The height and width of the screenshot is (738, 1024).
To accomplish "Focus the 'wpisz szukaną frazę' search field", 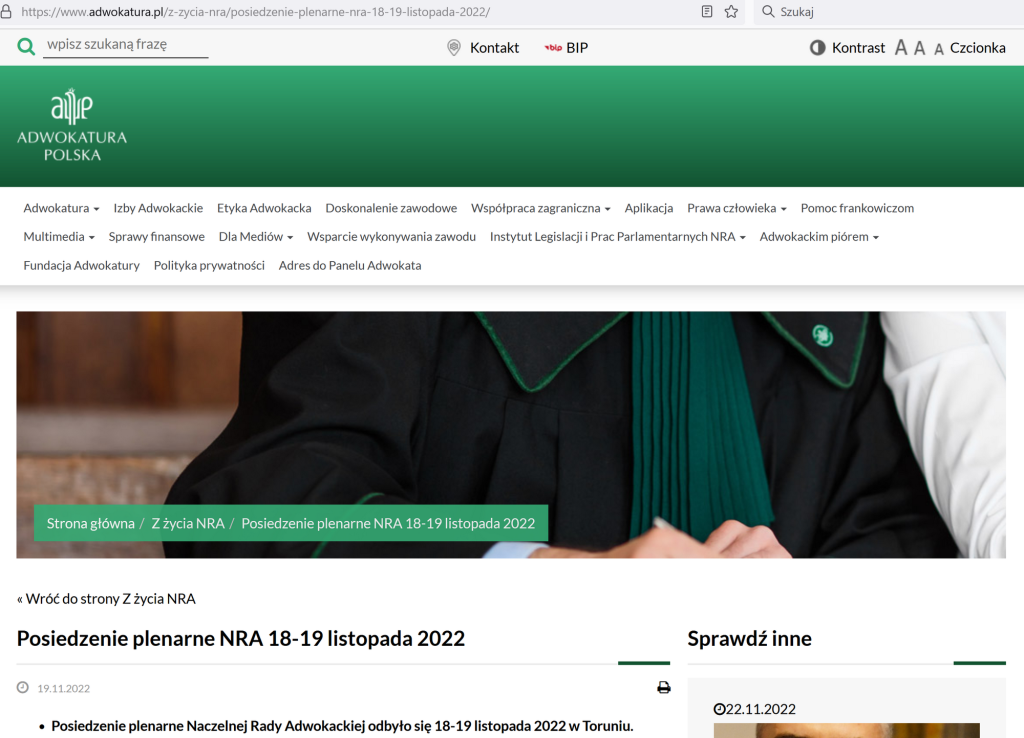I will (x=125, y=45).
